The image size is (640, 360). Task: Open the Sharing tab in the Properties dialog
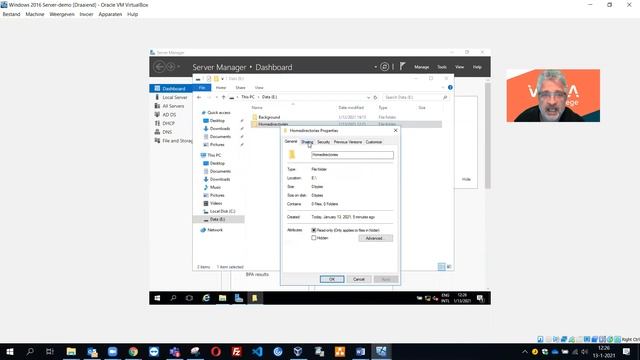tap(307, 142)
